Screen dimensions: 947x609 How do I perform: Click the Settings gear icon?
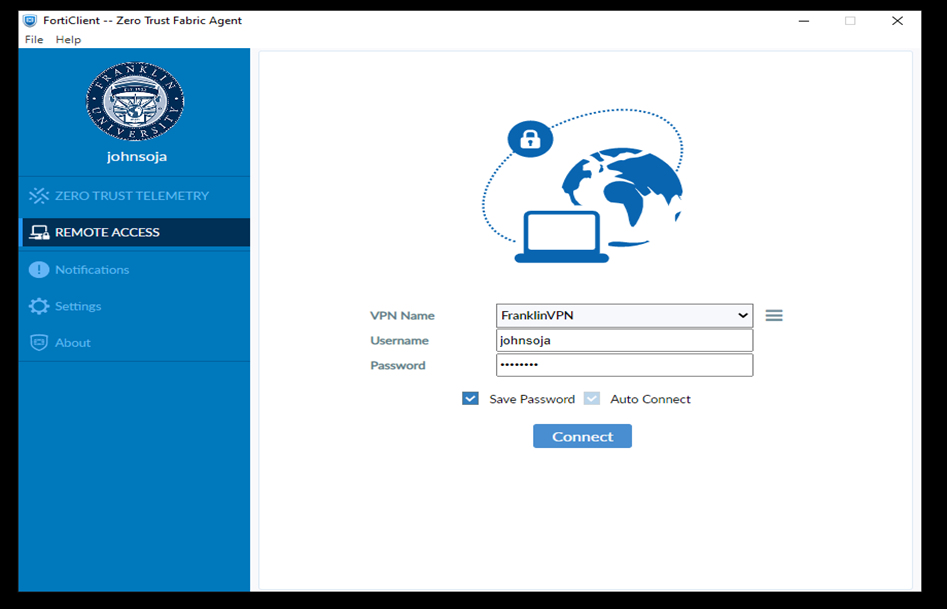click(39, 306)
